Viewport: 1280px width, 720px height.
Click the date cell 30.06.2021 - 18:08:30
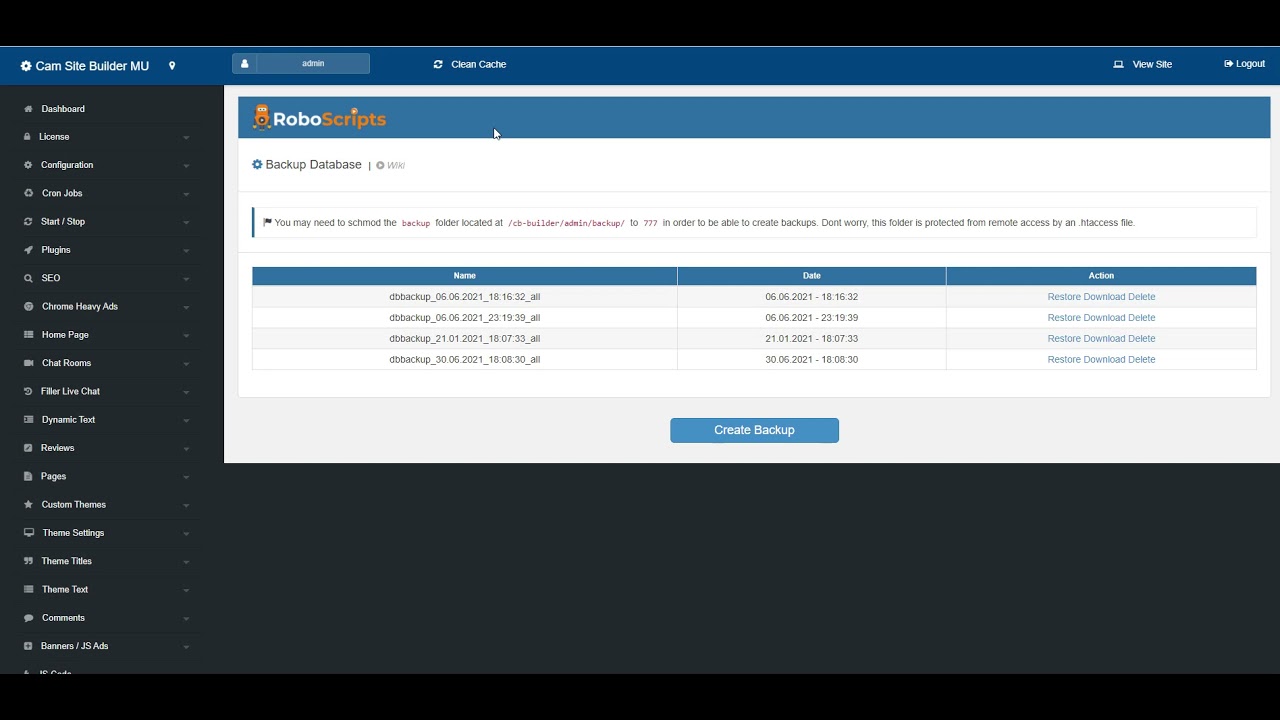coord(812,360)
